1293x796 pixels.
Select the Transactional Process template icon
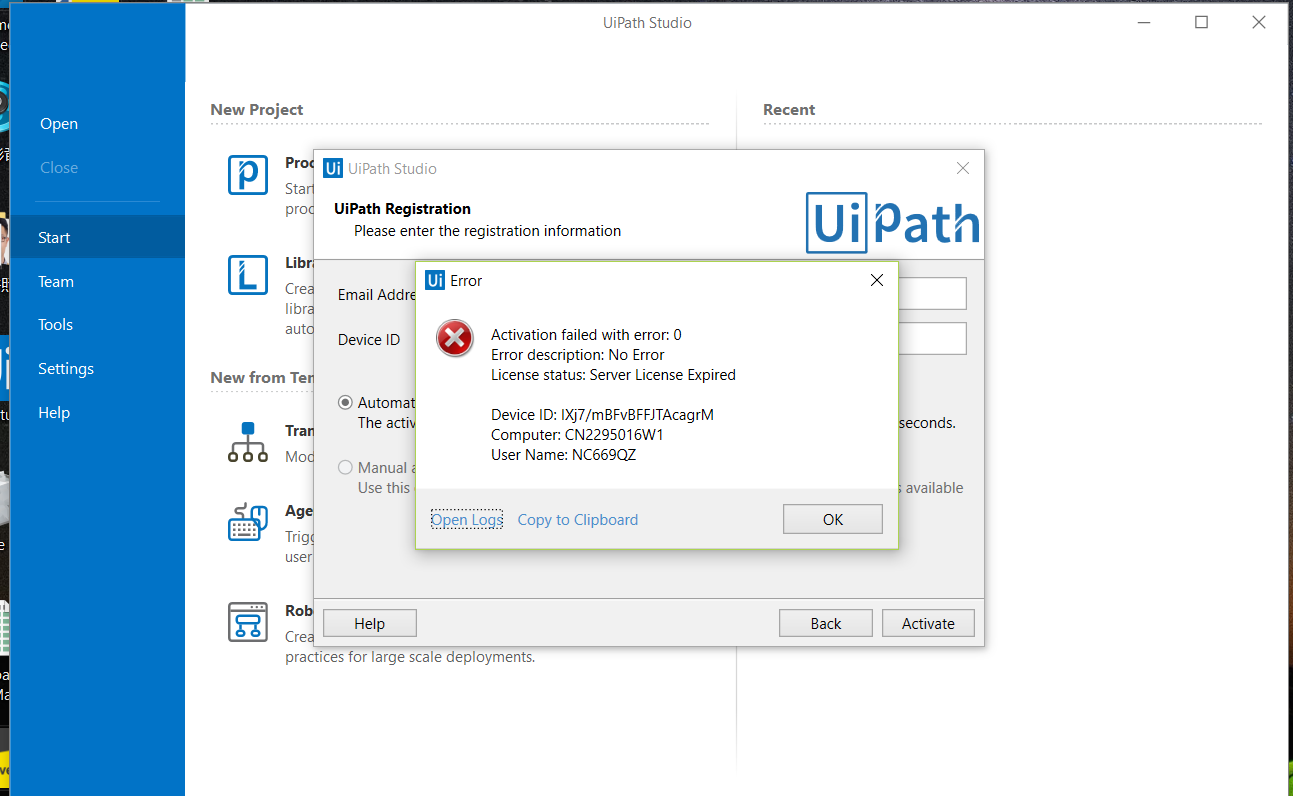coord(247,443)
